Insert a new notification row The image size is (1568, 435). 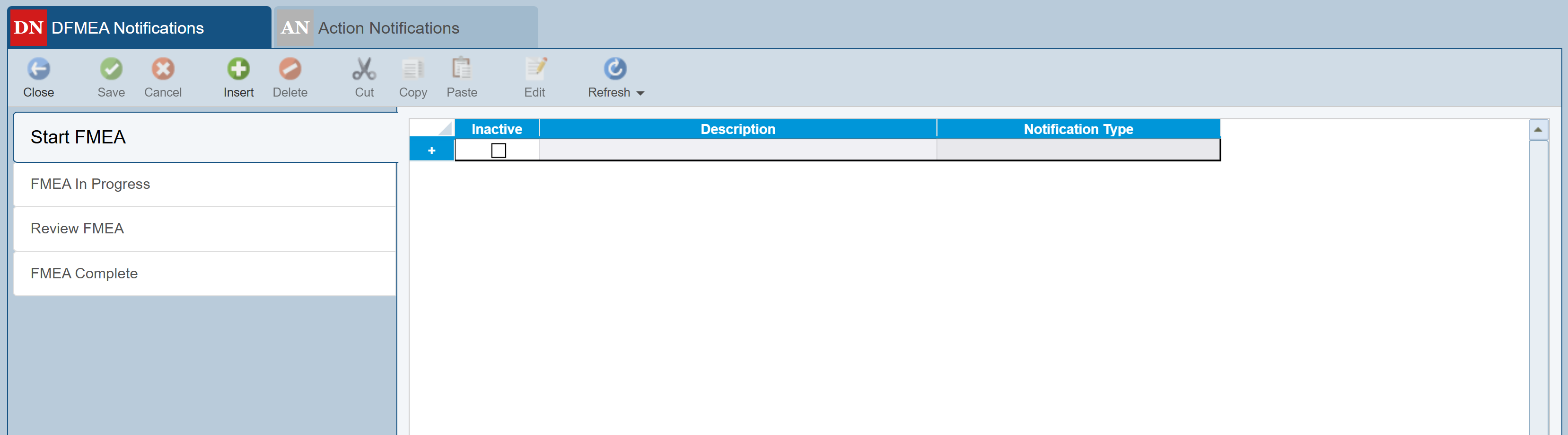coord(238,70)
